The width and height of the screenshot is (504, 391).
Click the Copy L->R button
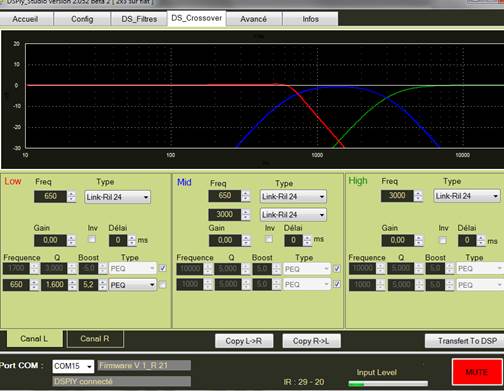click(244, 341)
